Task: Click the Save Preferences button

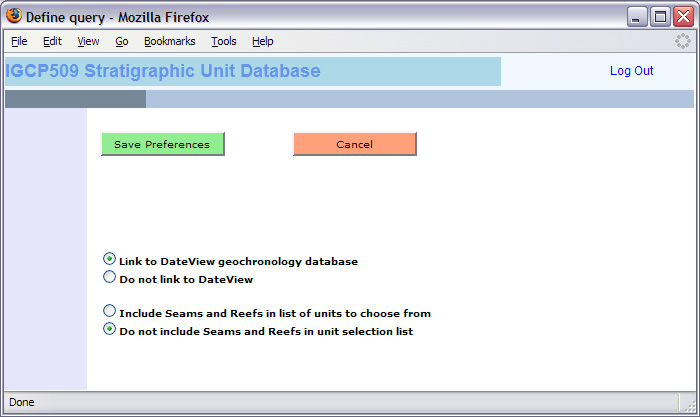Action: pos(163,144)
